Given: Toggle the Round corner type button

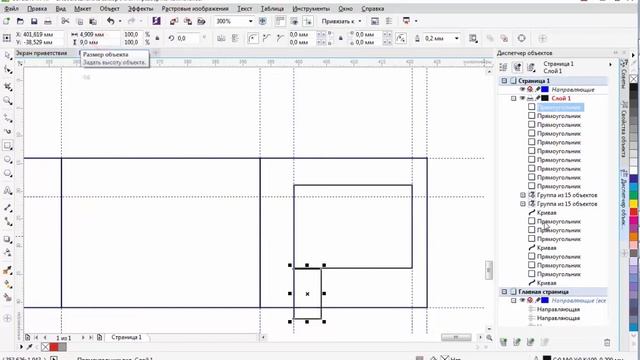Looking at the screenshot, I should [253, 38].
